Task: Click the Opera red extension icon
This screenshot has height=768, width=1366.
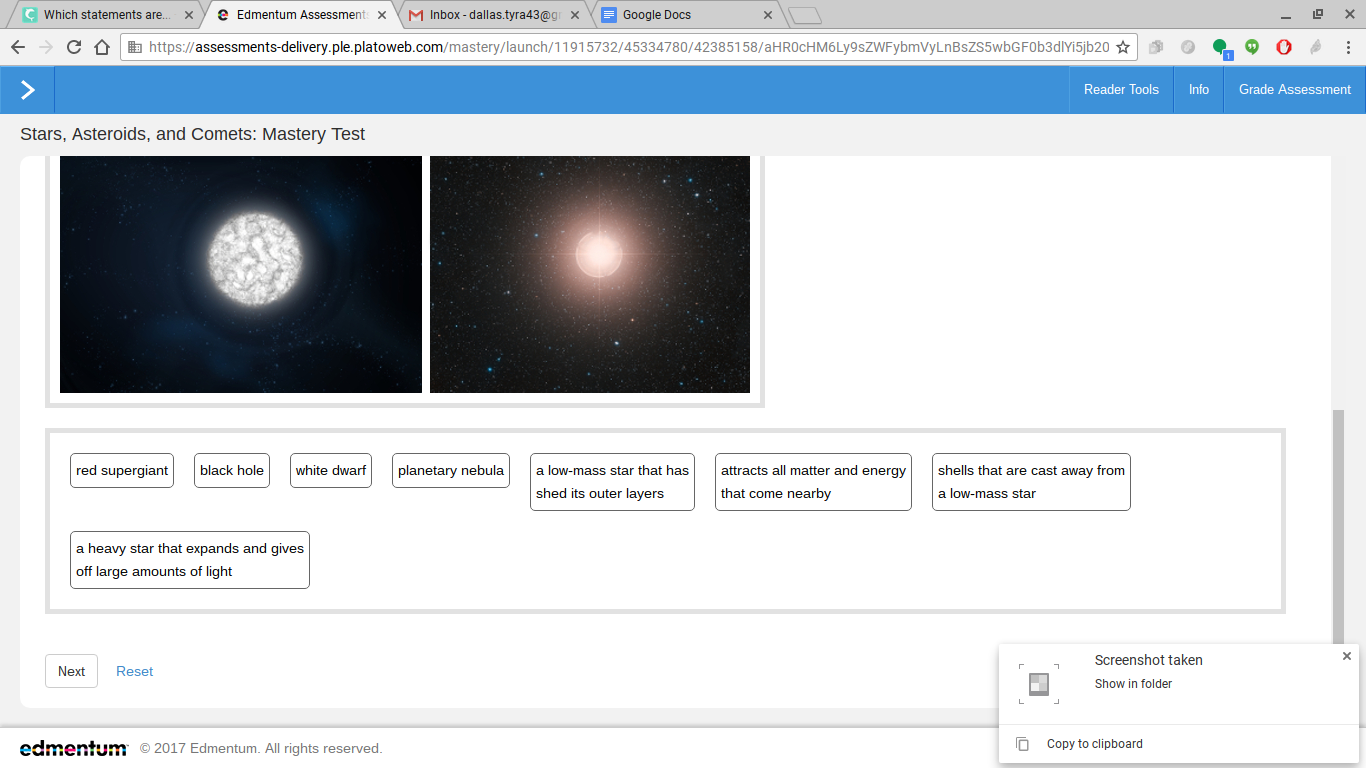Action: click(x=1284, y=47)
